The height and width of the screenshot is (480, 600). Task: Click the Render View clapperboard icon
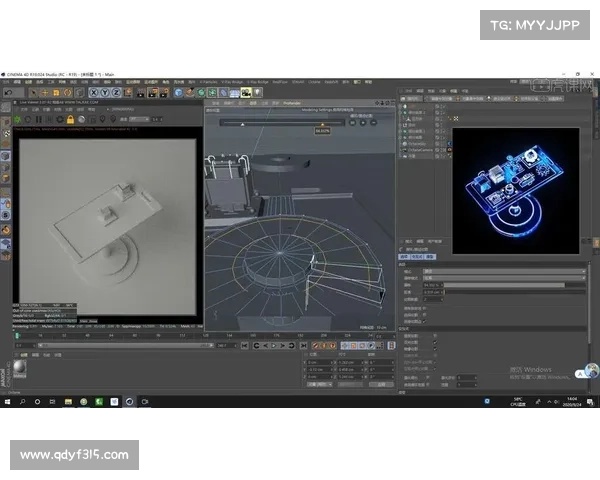(x=141, y=93)
